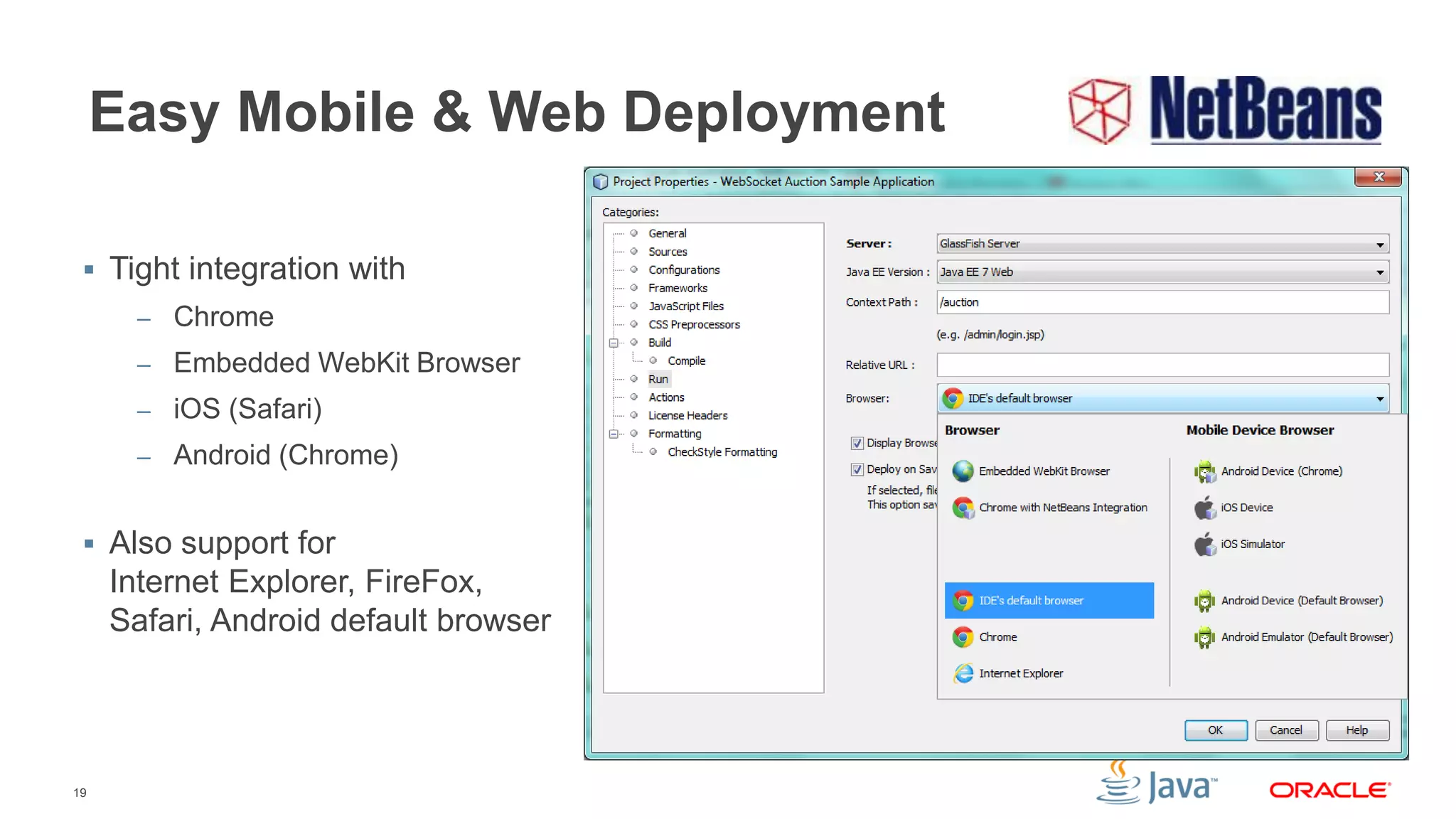Click the Project Properties title bar icon
1456x819 pixels.
click(x=601, y=182)
